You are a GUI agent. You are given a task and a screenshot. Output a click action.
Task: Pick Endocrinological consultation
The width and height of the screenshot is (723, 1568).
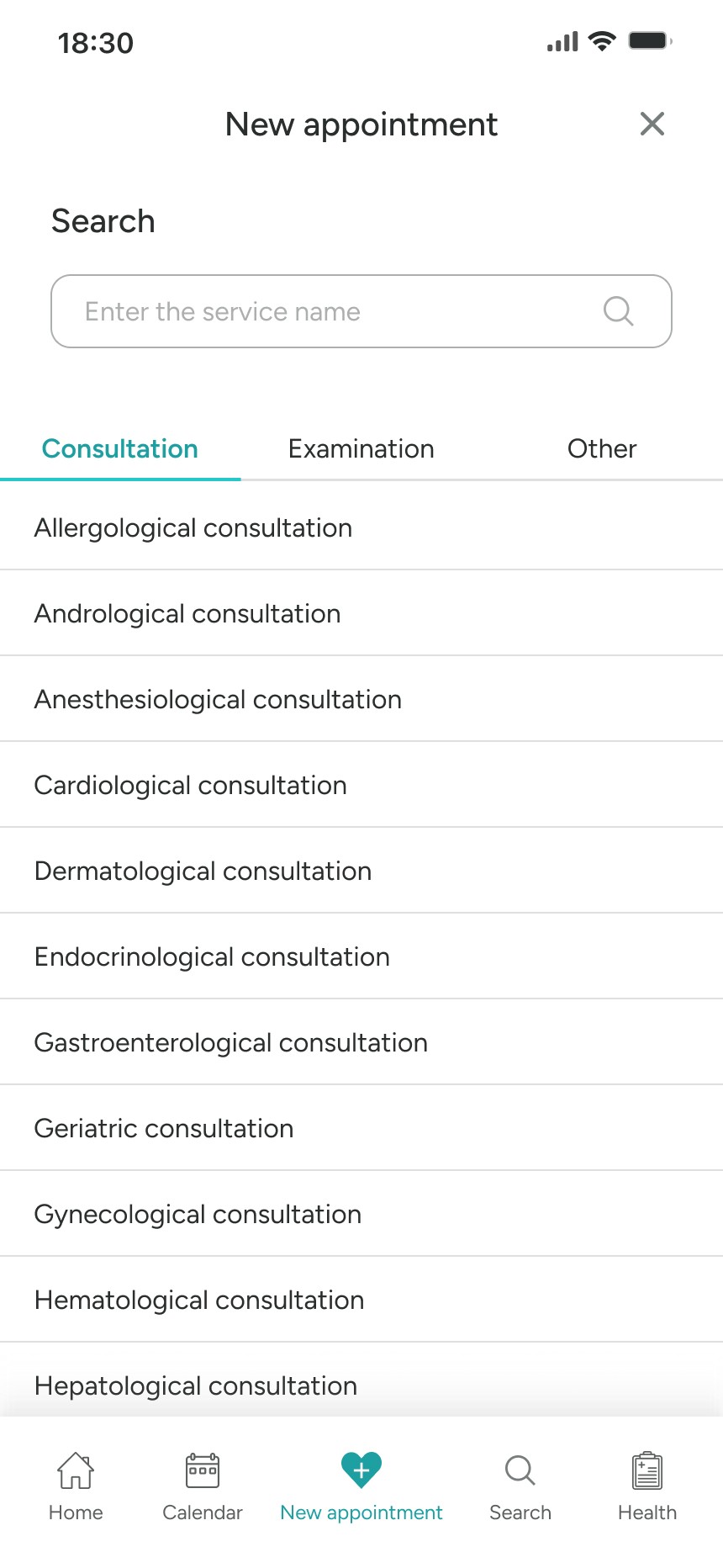click(361, 956)
